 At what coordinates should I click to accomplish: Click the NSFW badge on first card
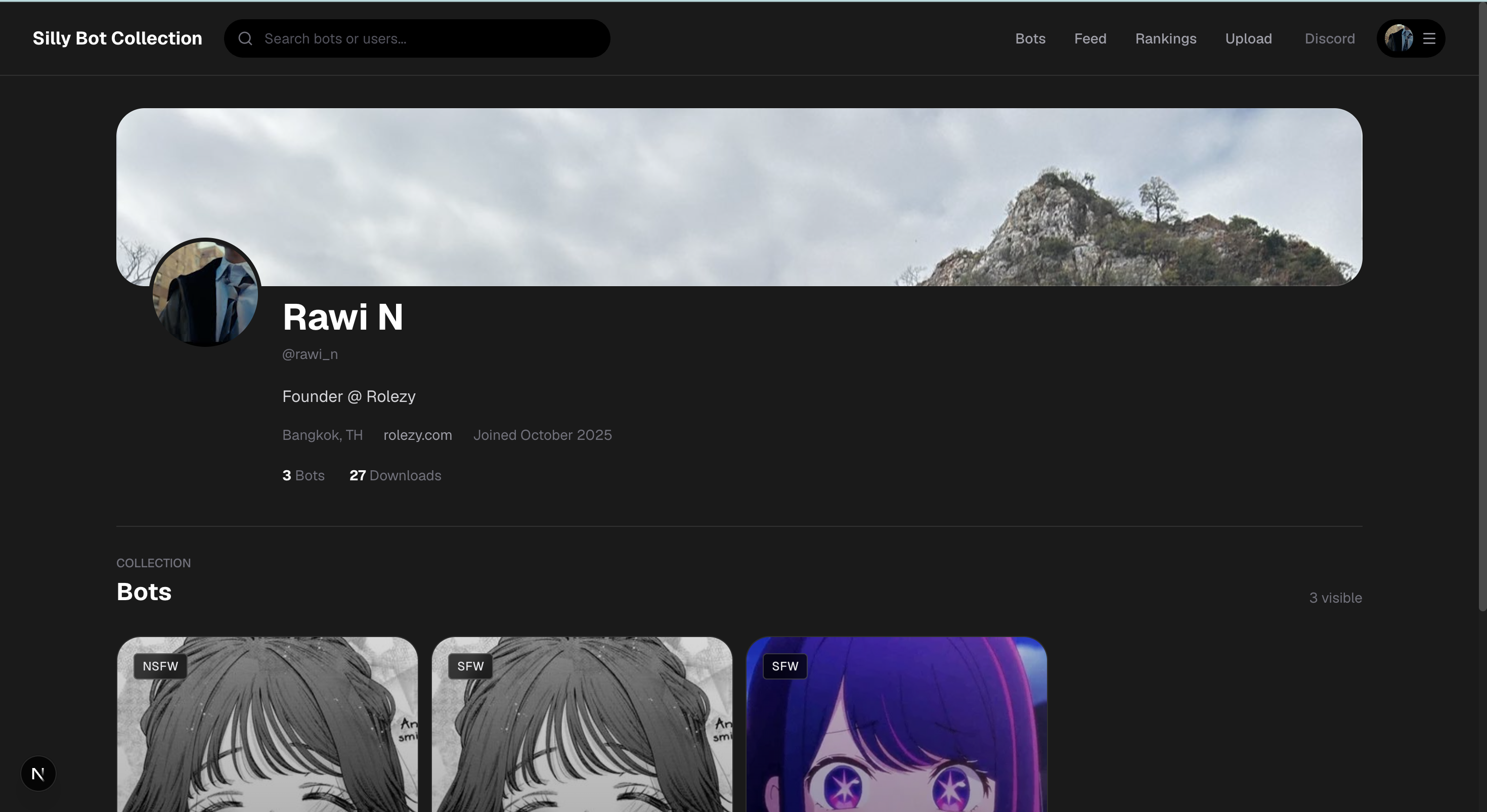coord(160,666)
